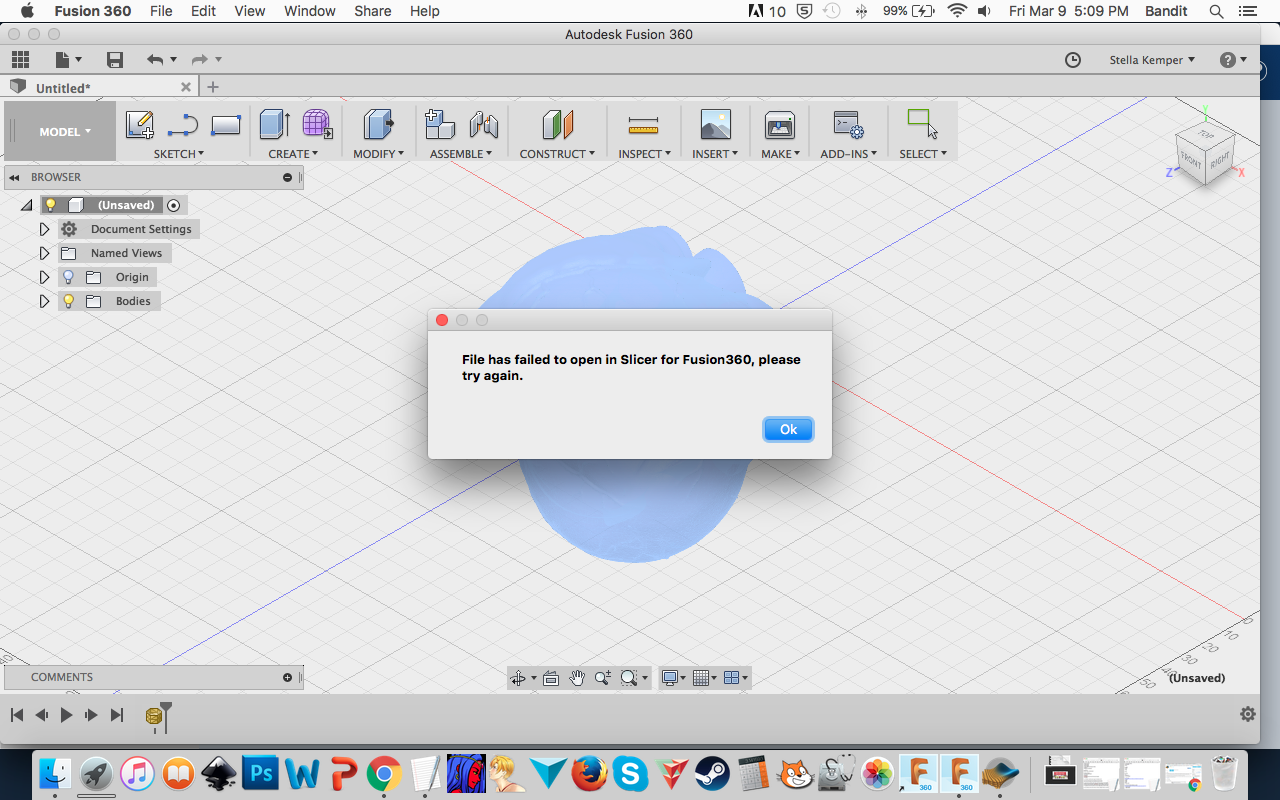Open the MODIFY dropdown menu
This screenshot has width=1280, height=800.
tap(378, 154)
